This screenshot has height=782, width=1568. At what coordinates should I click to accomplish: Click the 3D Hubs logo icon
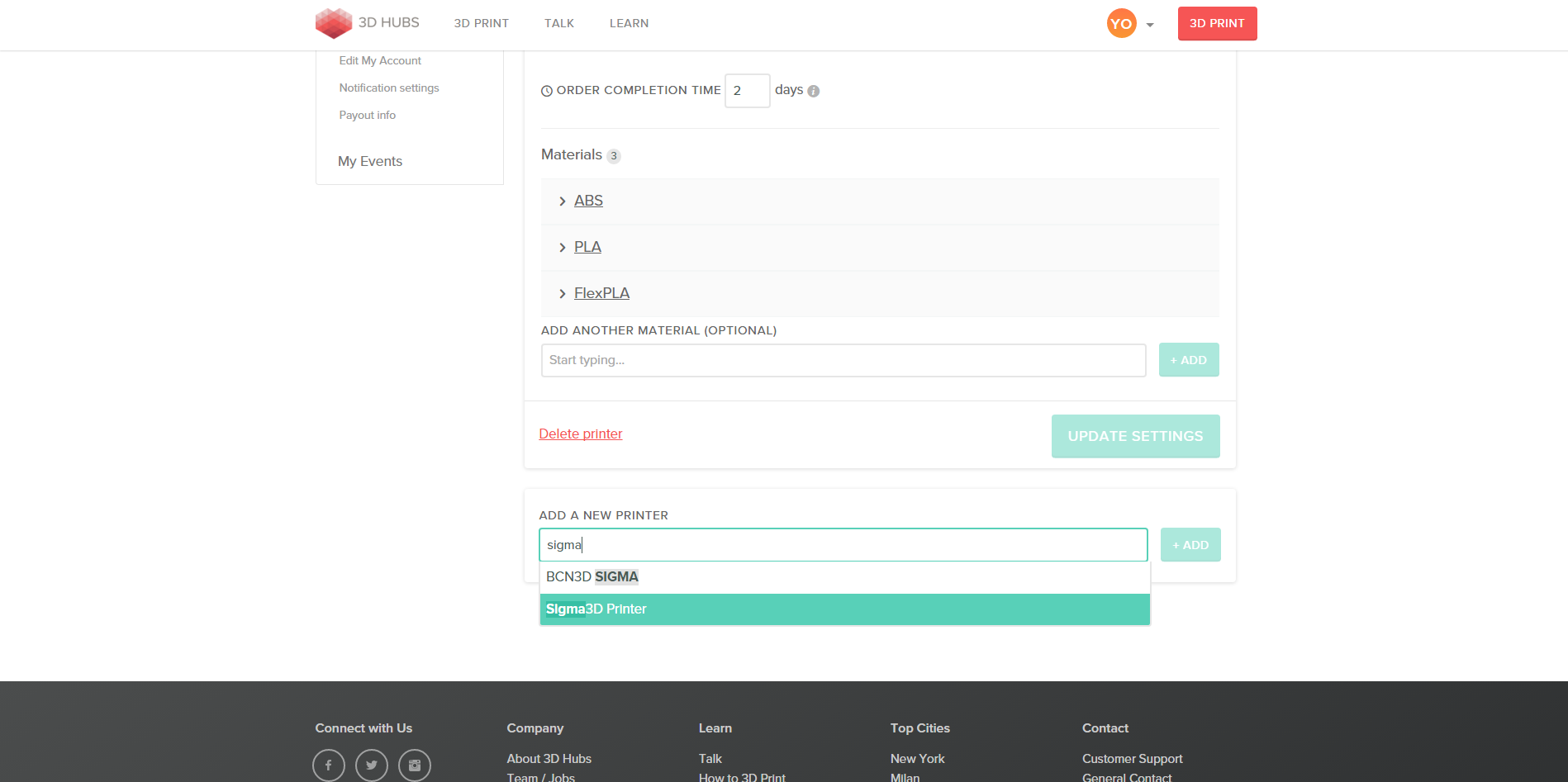tap(334, 23)
